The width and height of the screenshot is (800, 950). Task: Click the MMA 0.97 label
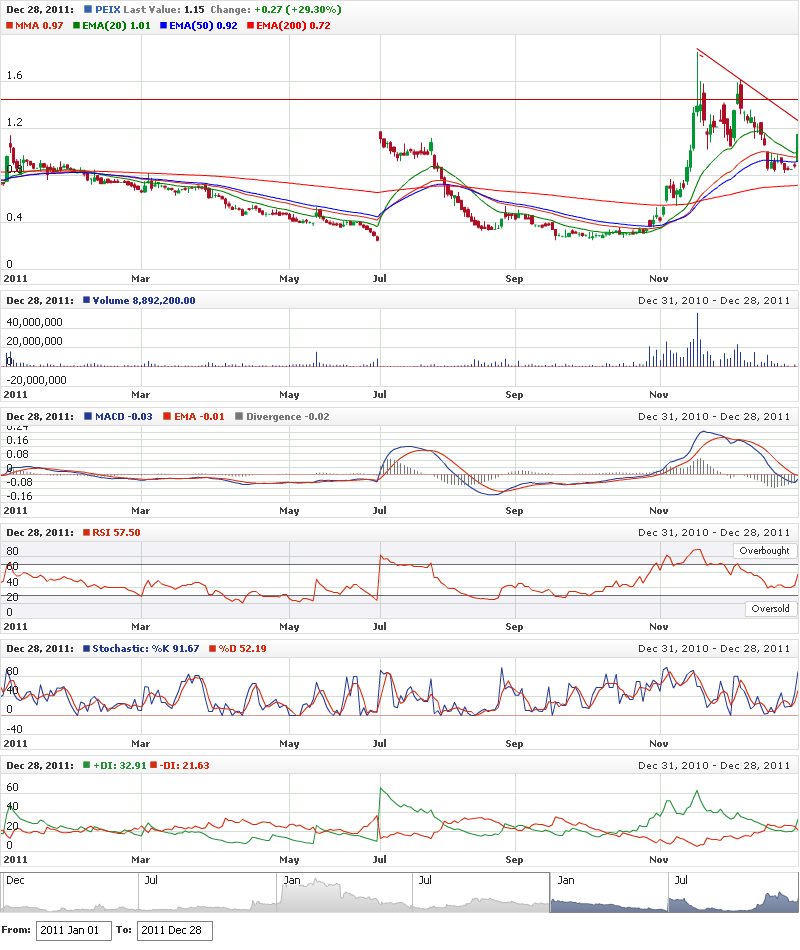(39, 25)
